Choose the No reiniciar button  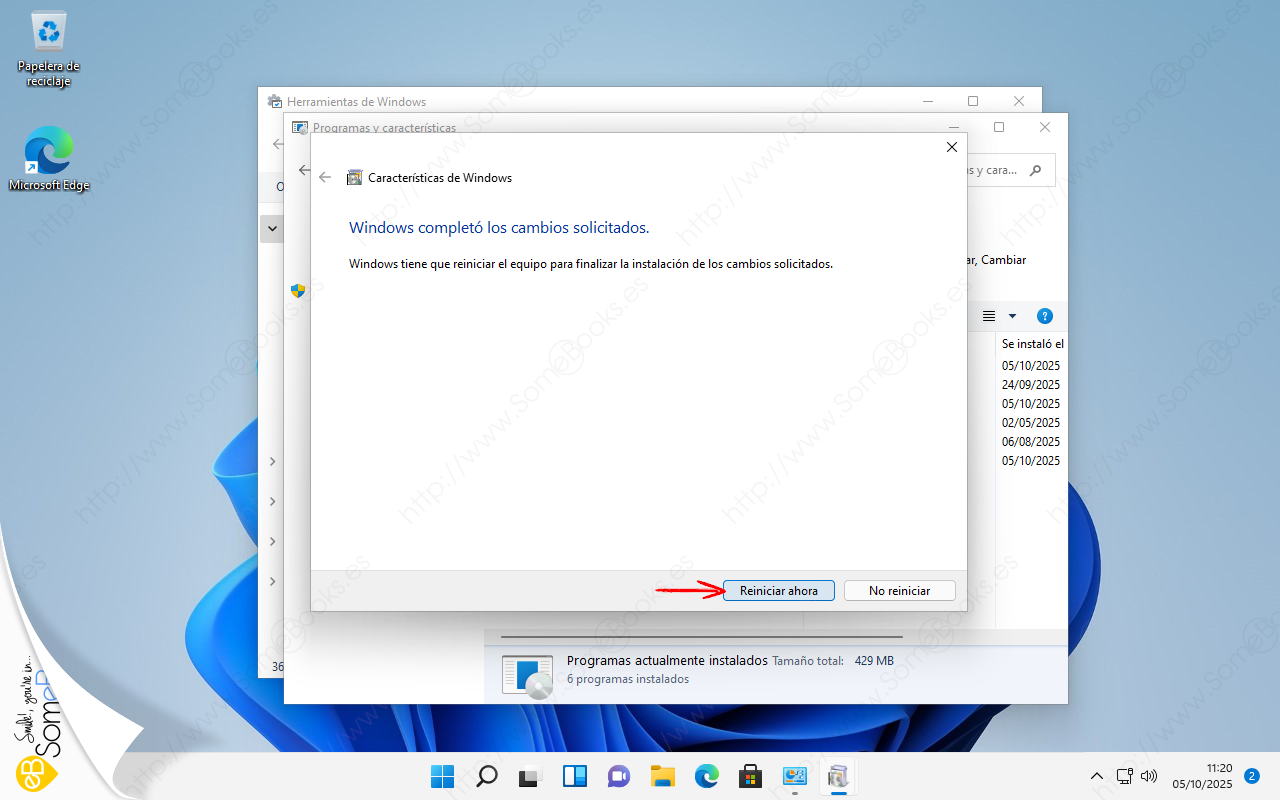tap(899, 591)
